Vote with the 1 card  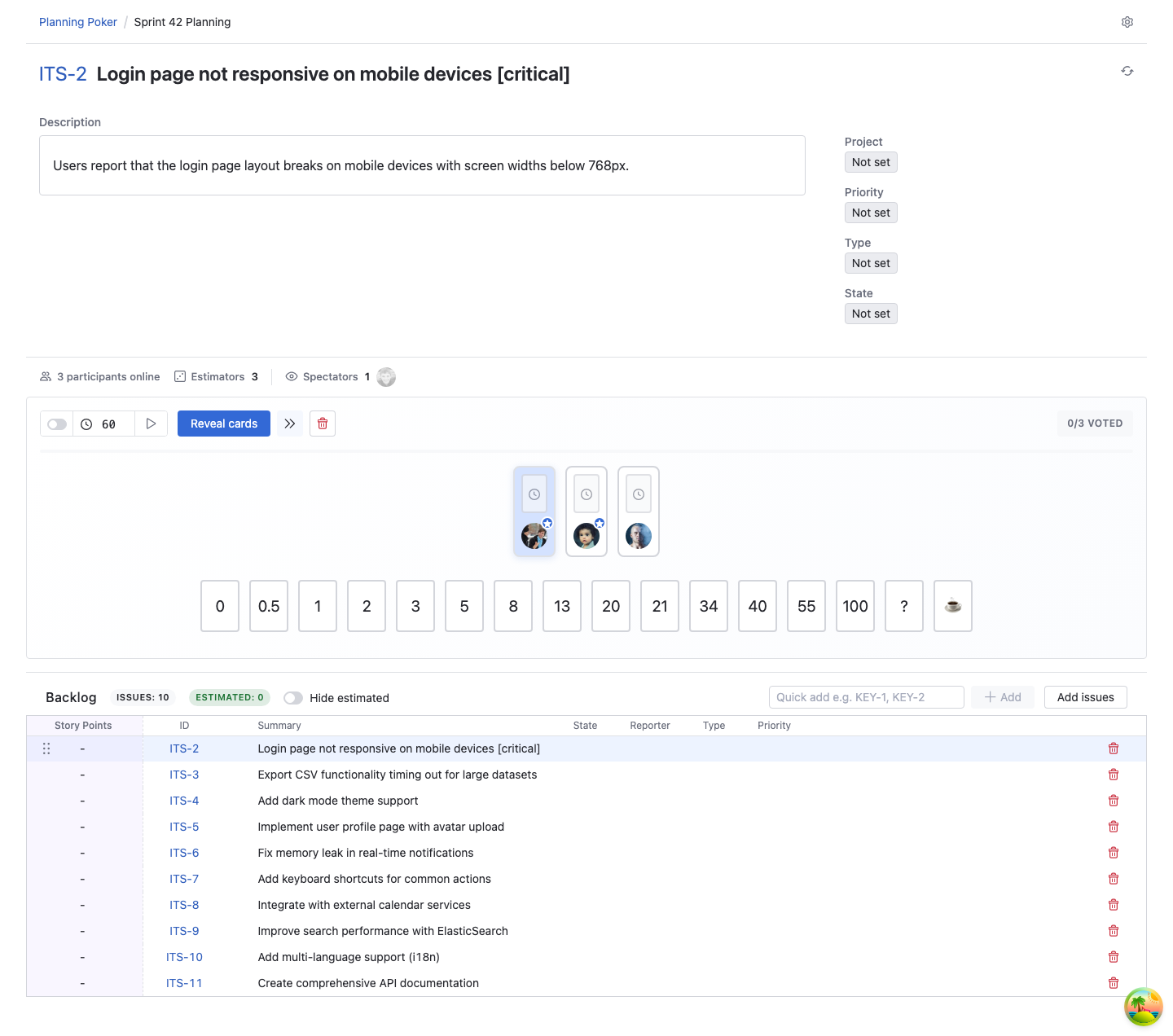pyautogui.click(x=318, y=606)
